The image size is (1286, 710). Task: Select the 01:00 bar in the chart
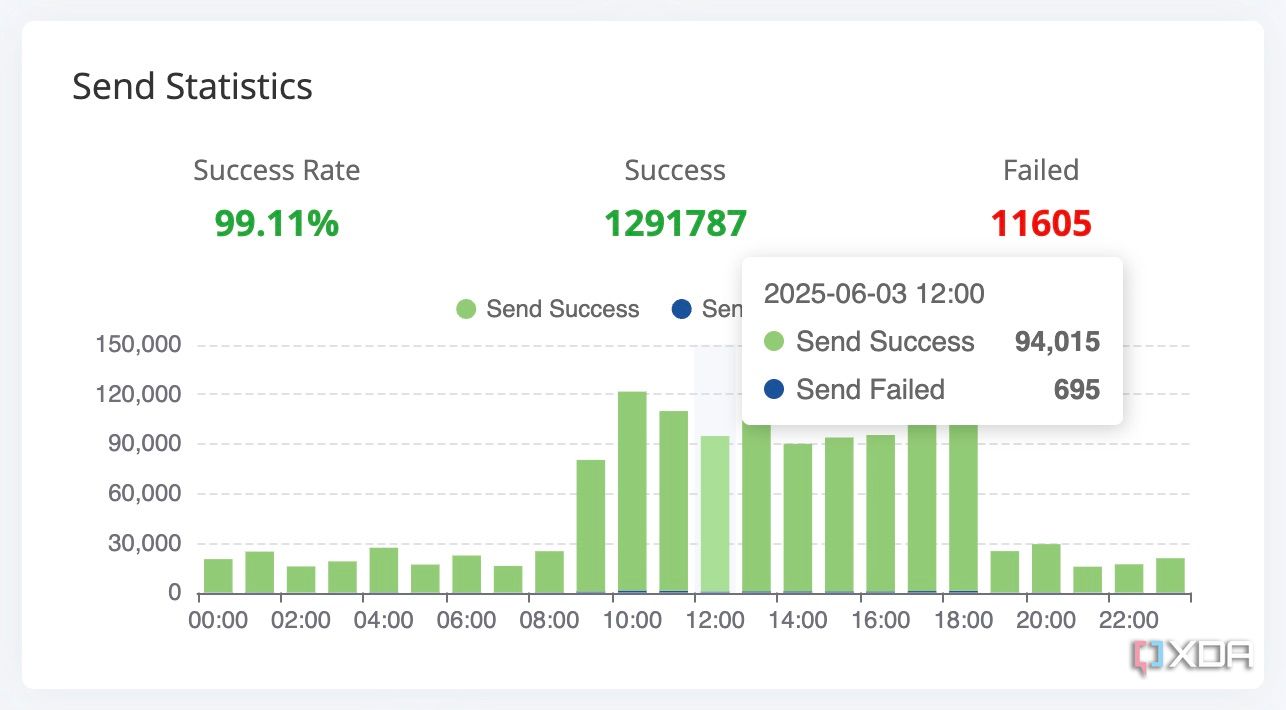click(x=260, y=573)
